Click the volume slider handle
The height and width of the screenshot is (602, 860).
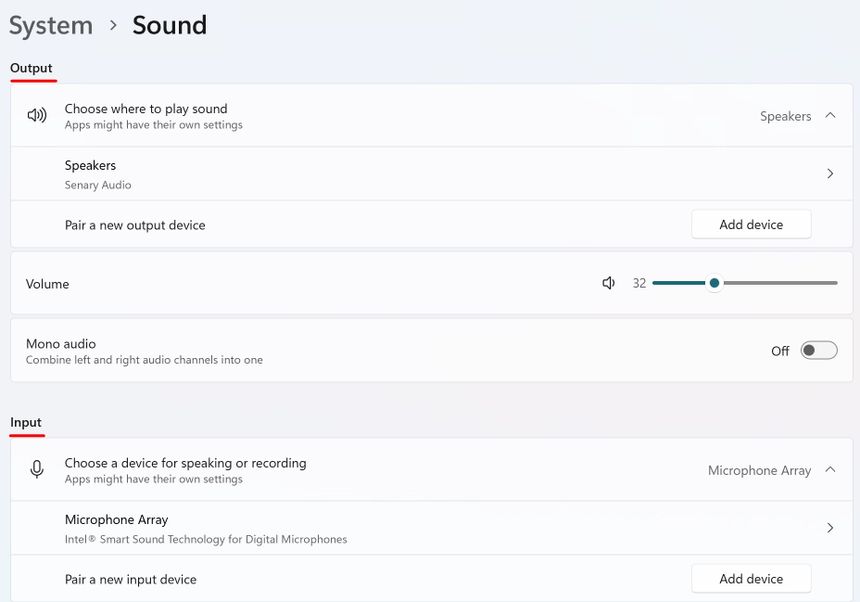[714, 284]
